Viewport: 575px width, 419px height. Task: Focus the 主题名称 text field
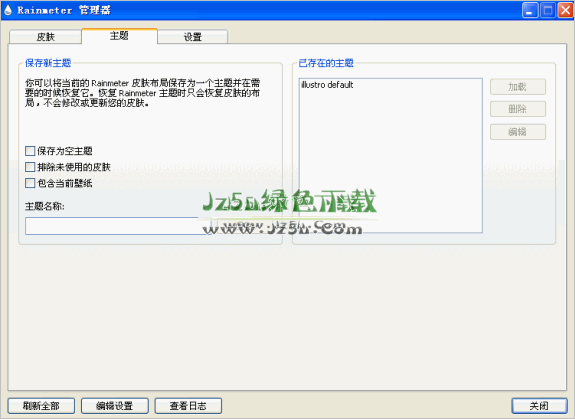point(118,226)
